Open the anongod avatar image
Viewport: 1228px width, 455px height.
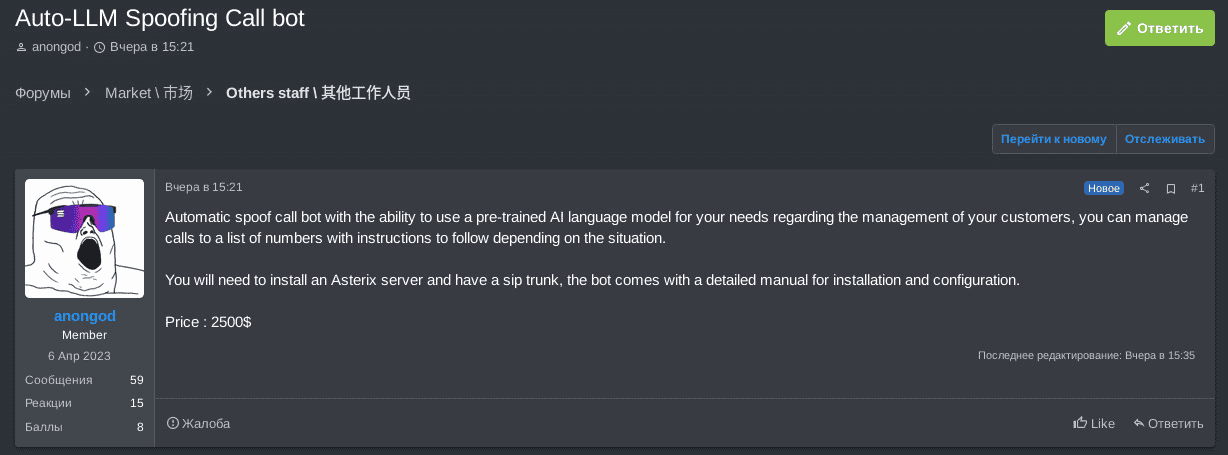click(85, 238)
